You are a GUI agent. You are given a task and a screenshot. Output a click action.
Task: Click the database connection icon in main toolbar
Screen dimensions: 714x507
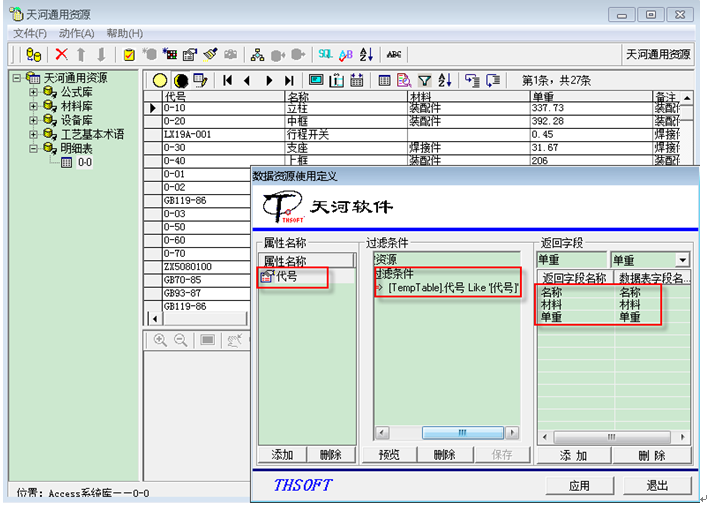(33, 55)
